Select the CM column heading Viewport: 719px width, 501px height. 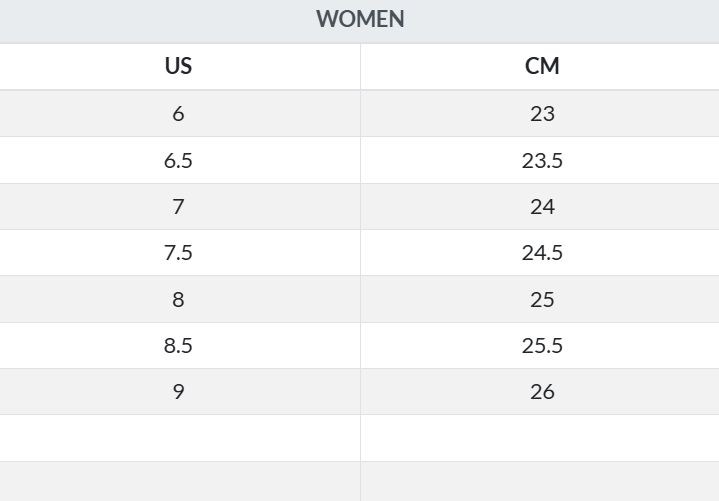coord(542,66)
